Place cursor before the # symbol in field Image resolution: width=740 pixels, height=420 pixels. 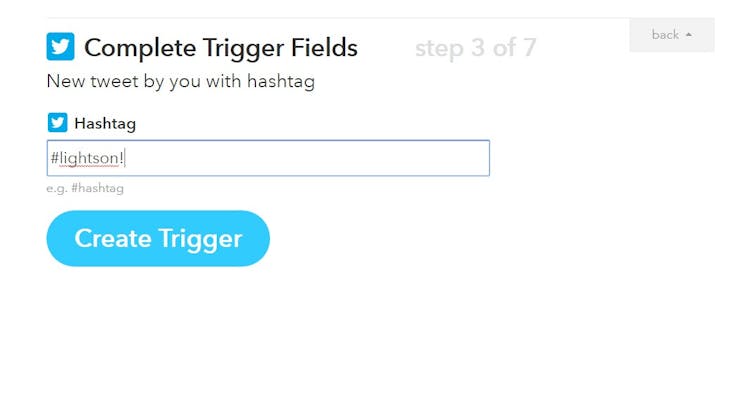click(51, 158)
